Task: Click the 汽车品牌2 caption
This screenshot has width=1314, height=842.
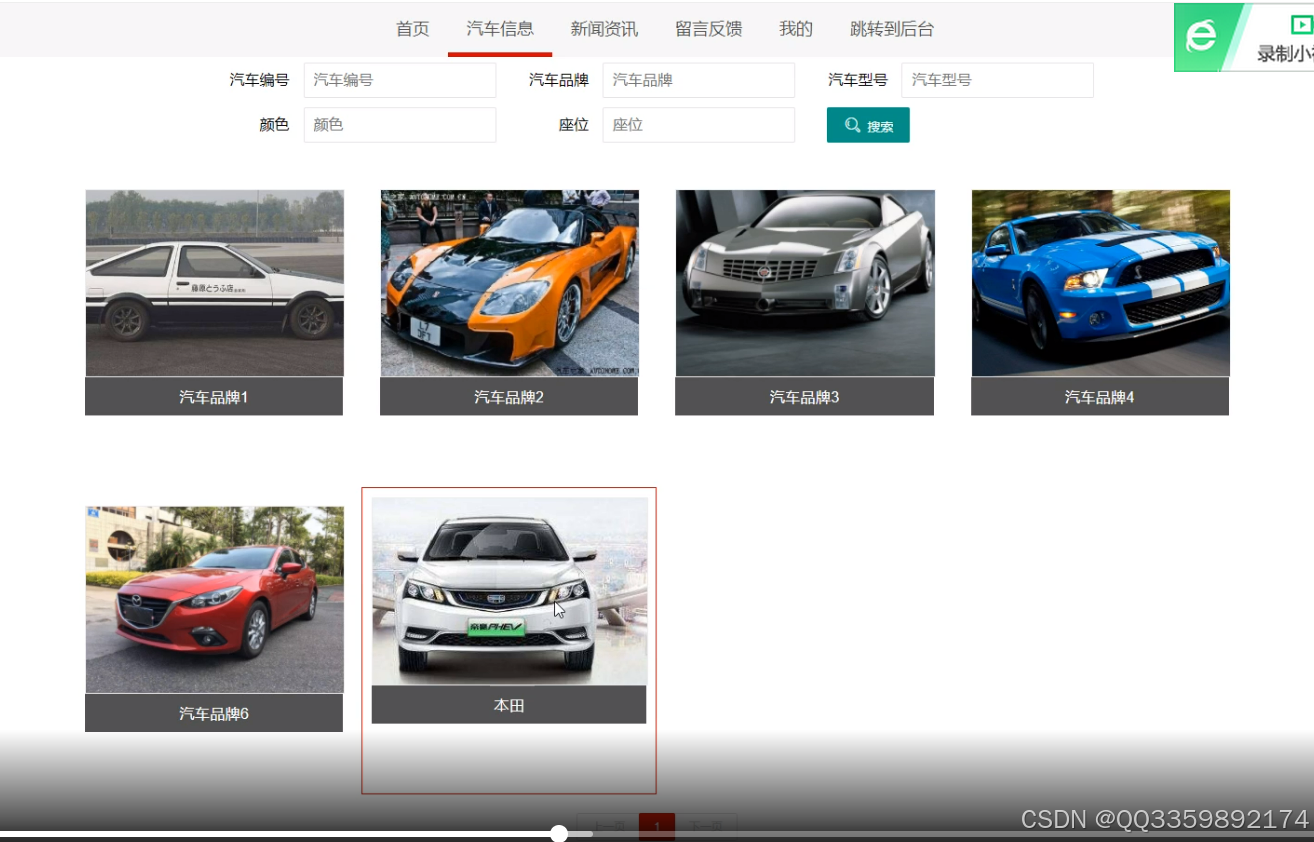Action: tap(509, 397)
